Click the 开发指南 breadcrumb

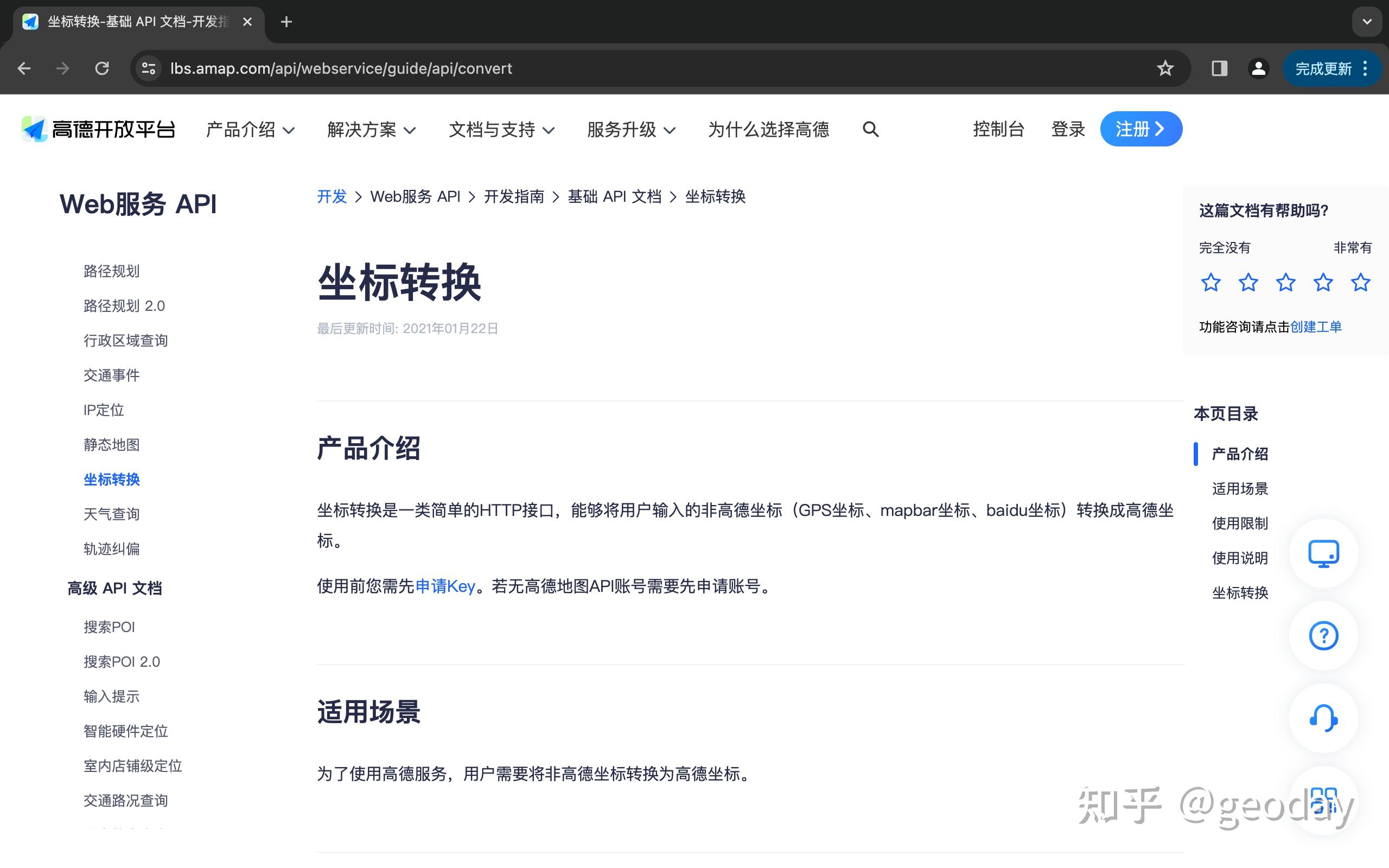click(x=514, y=197)
